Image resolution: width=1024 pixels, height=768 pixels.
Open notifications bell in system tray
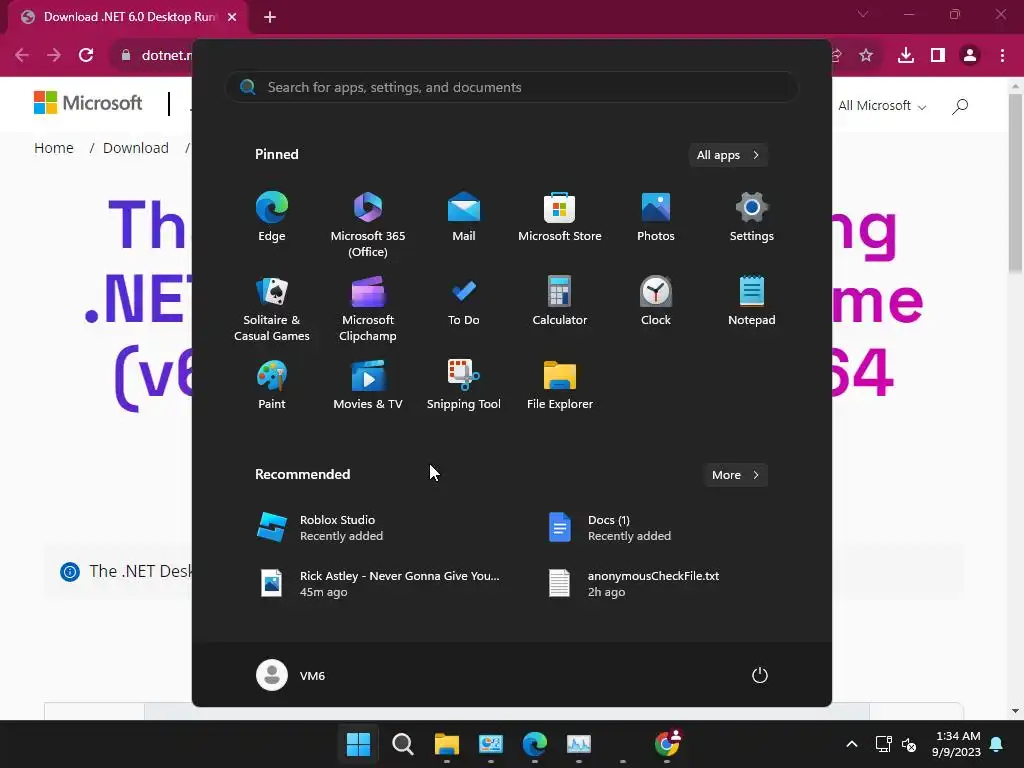coord(997,744)
